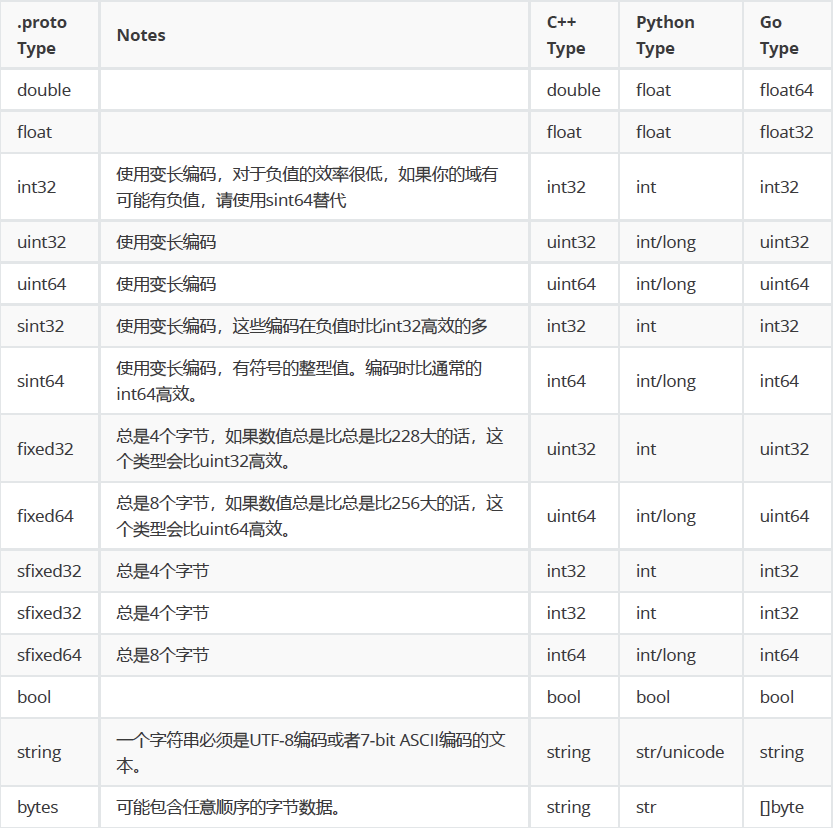Click the "Python Type" column header
833x828 pixels.
(x=665, y=35)
